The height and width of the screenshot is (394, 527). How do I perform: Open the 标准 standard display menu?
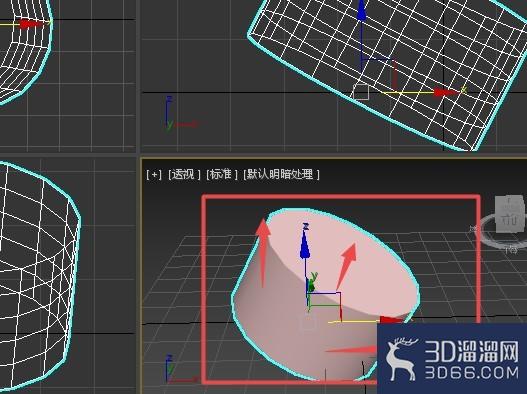pyautogui.click(x=222, y=174)
